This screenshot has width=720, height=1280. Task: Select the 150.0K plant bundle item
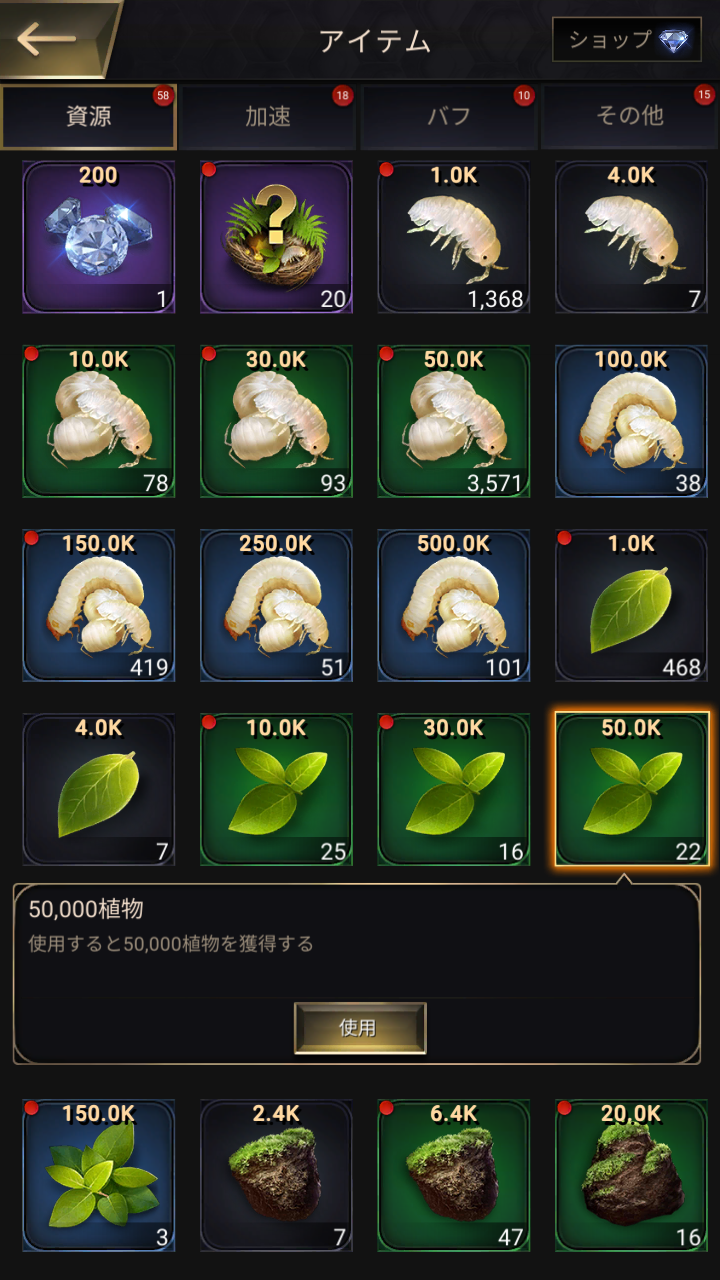click(99, 1176)
